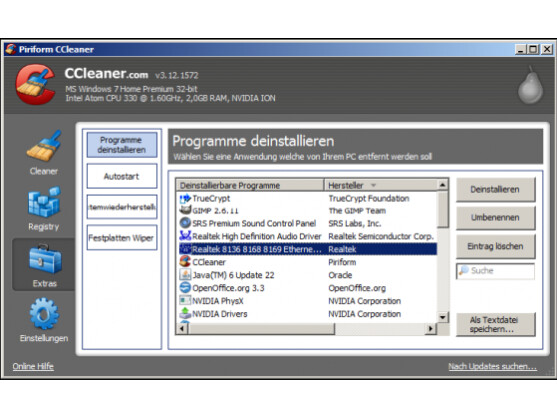
Task: Click The GIMP Team manufacturer cell
Action: point(357,211)
